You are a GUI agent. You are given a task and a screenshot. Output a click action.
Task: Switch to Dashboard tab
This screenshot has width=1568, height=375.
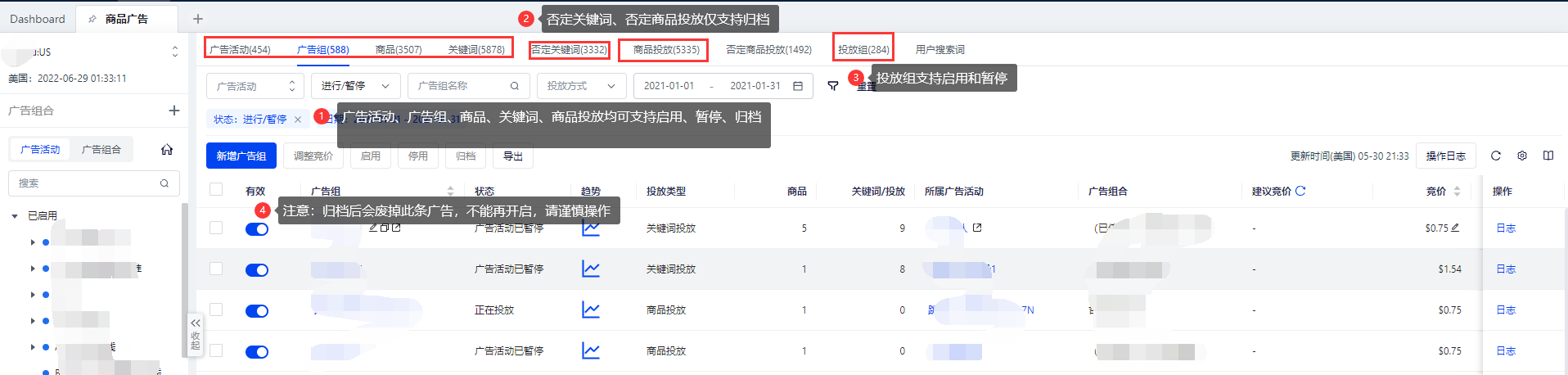pyautogui.click(x=38, y=19)
